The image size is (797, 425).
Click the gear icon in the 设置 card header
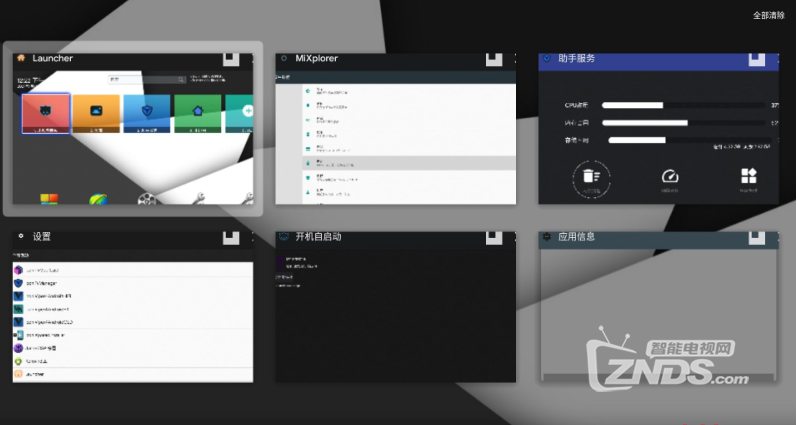pos(20,237)
